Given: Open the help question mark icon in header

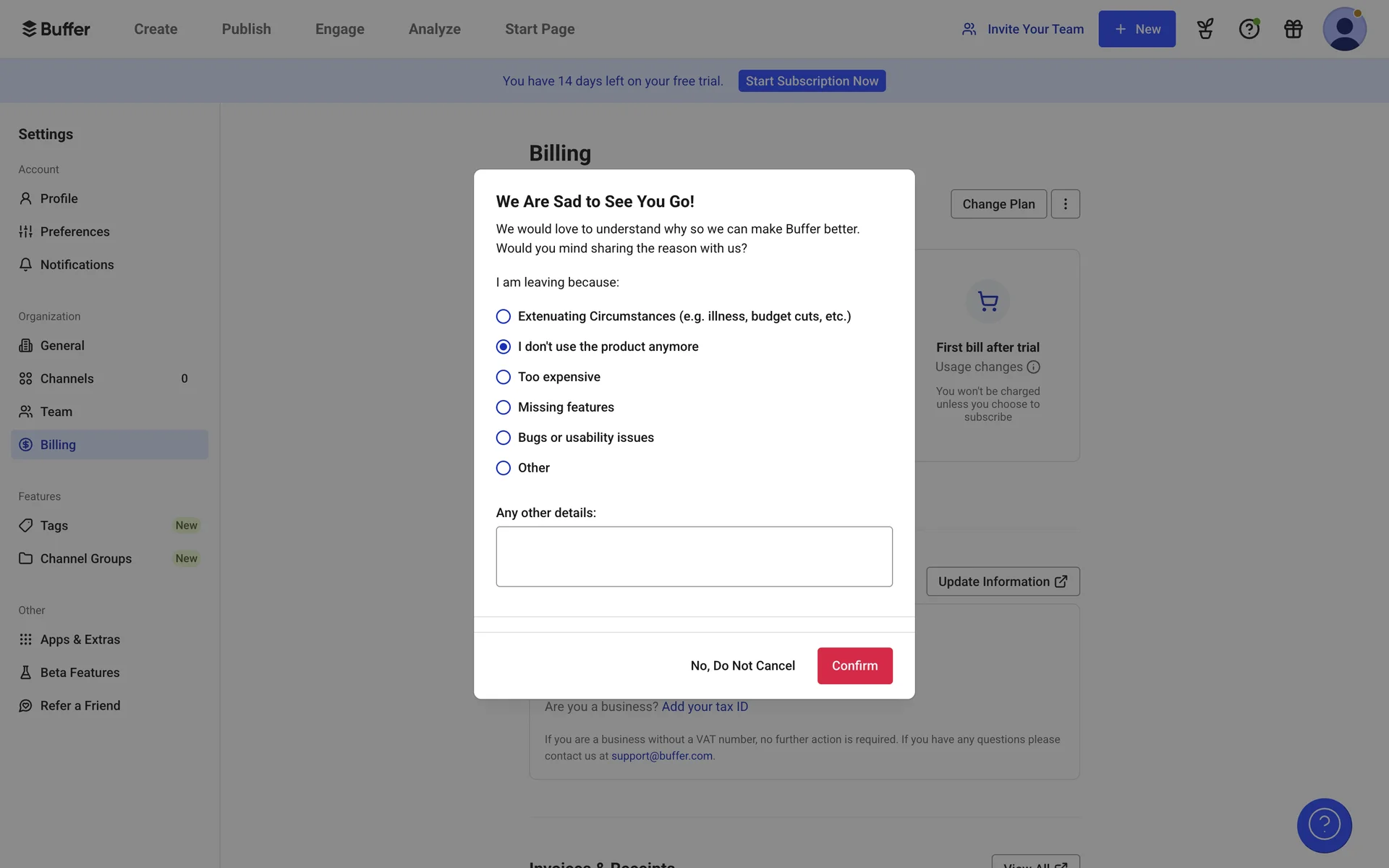Looking at the screenshot, I should point(1249,29).
